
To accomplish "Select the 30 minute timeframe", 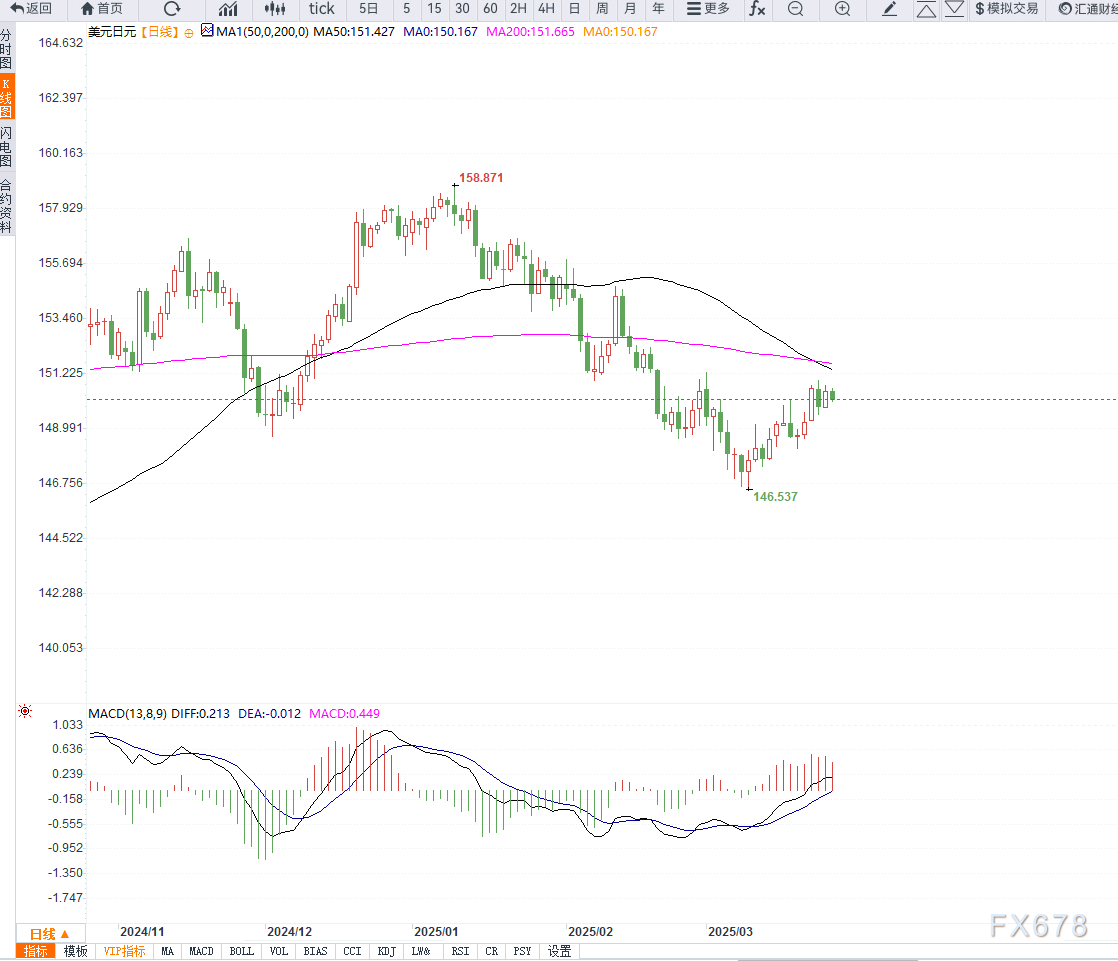I will (462, 9).
